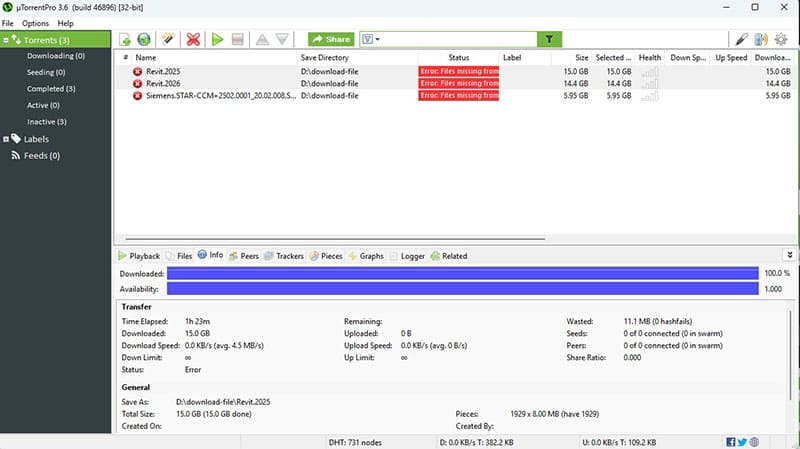Click error icon beside Siemens.STAR-CCM+

137,96
